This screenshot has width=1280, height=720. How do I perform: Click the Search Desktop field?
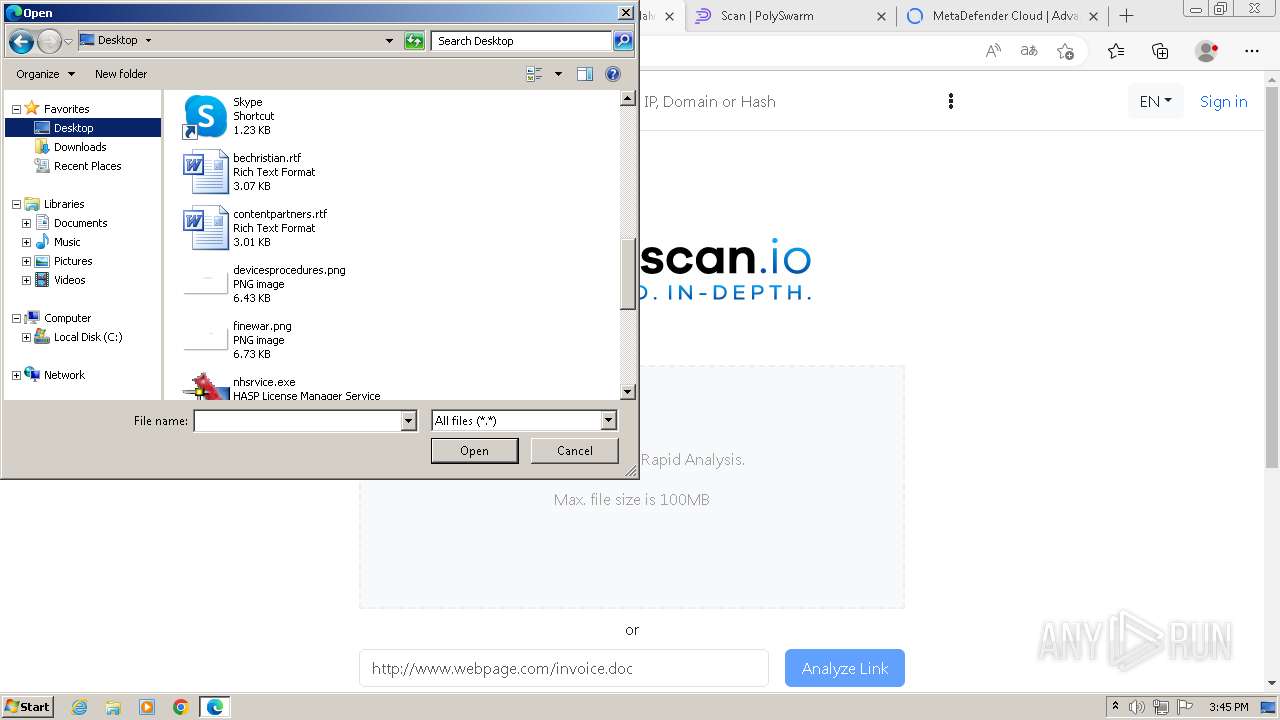[522, 41]
